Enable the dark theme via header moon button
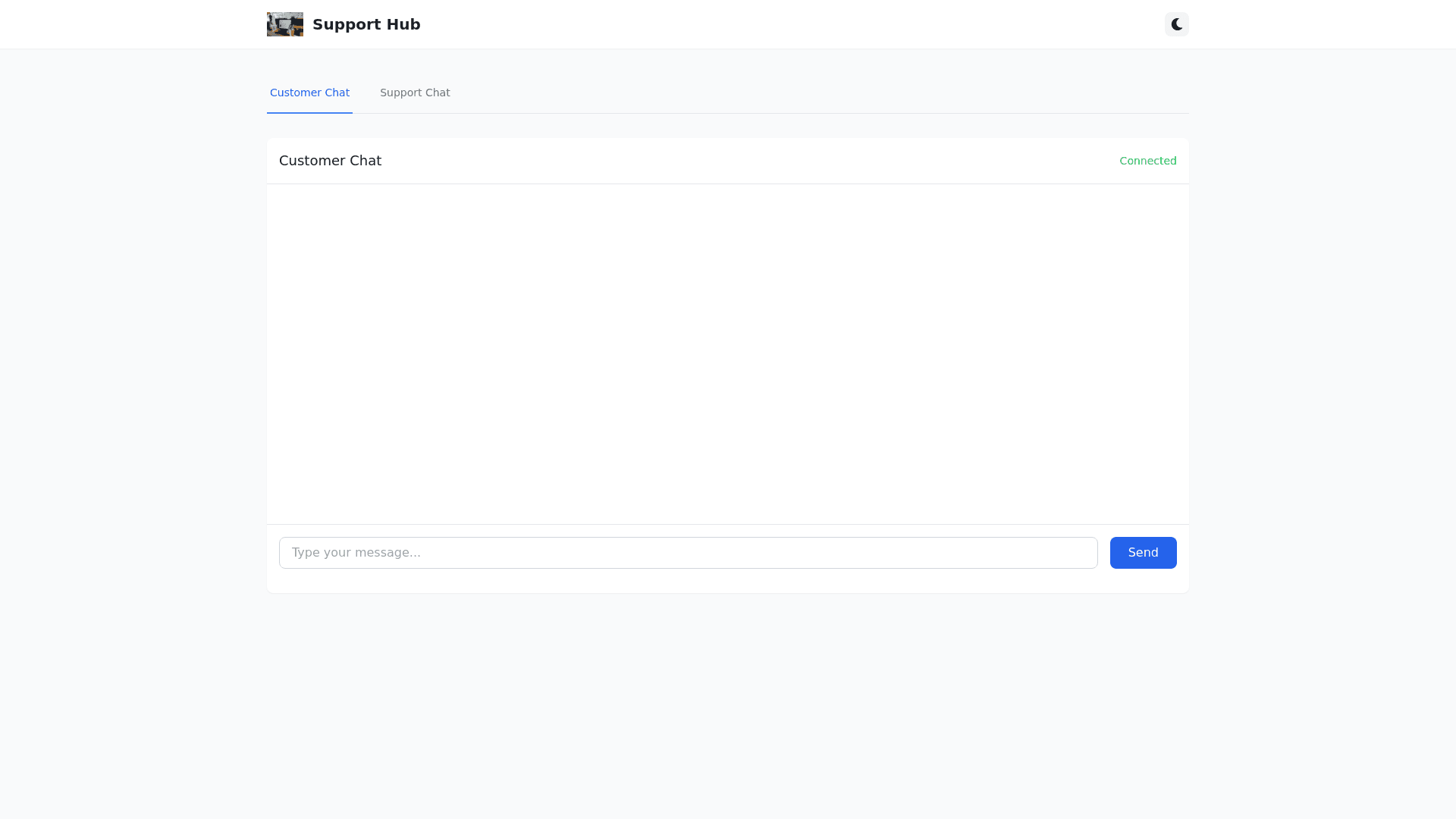1456x819 pixels. (1176, 24)
